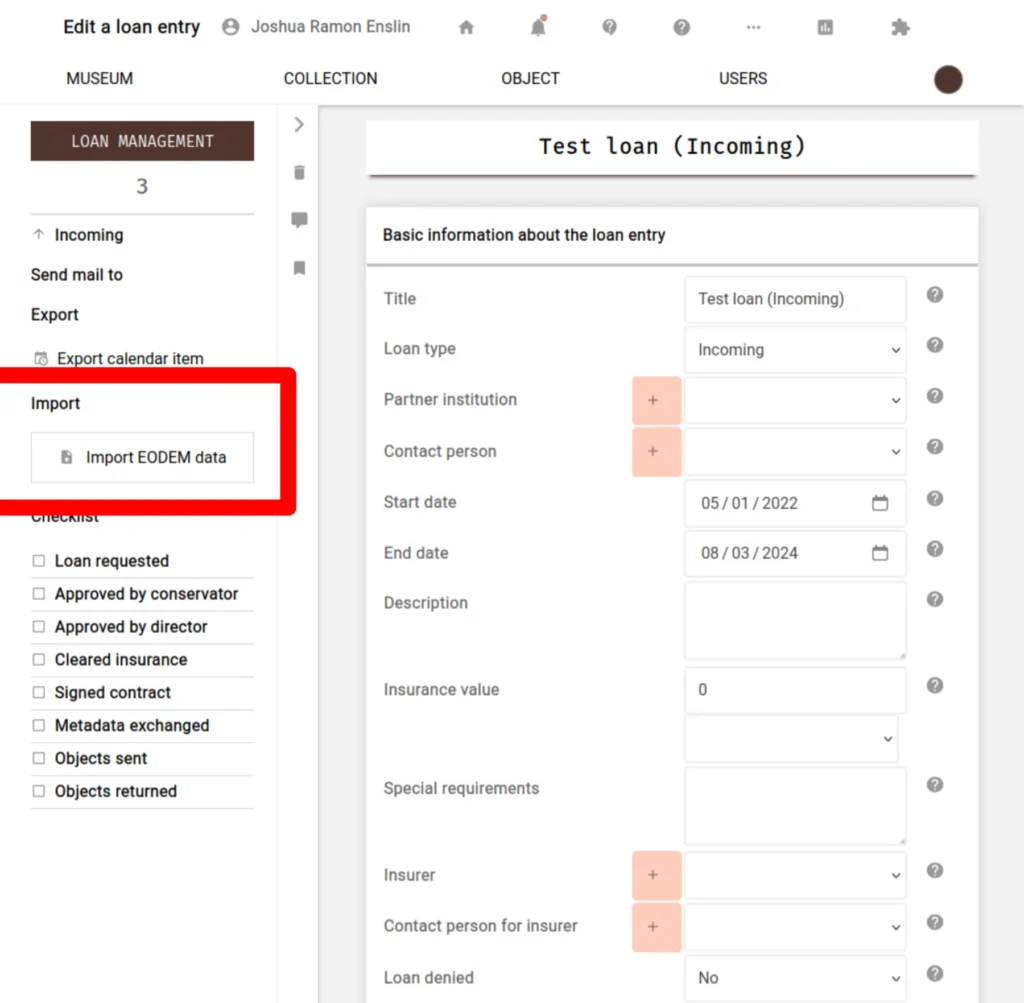
Task: Open notifications bell icon
Action: [x=538, y=27]
